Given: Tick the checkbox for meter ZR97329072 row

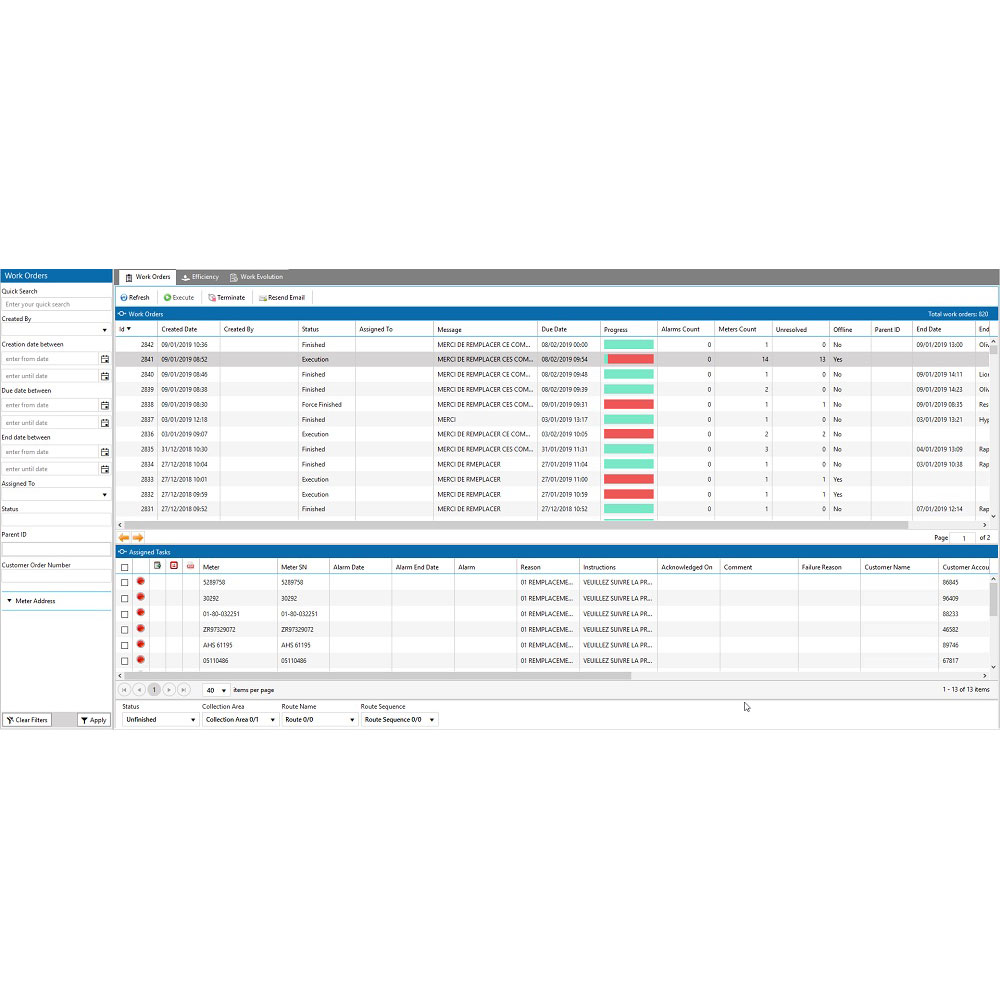Looking at the screenshot, I should click(x=124, y=628).
